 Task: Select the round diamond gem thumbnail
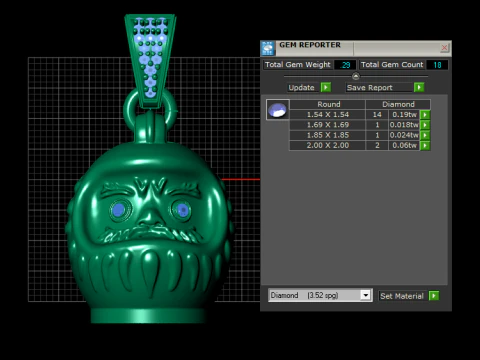[x=278, y=109]
